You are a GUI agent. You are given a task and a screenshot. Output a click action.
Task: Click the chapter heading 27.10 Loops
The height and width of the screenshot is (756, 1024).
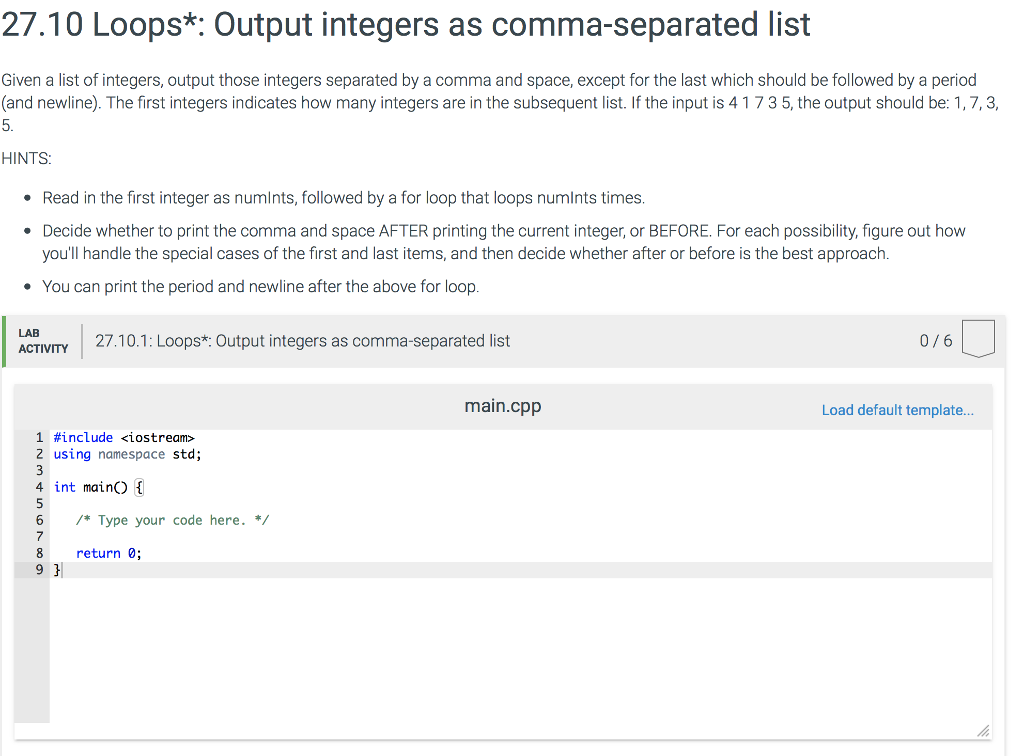405,25
